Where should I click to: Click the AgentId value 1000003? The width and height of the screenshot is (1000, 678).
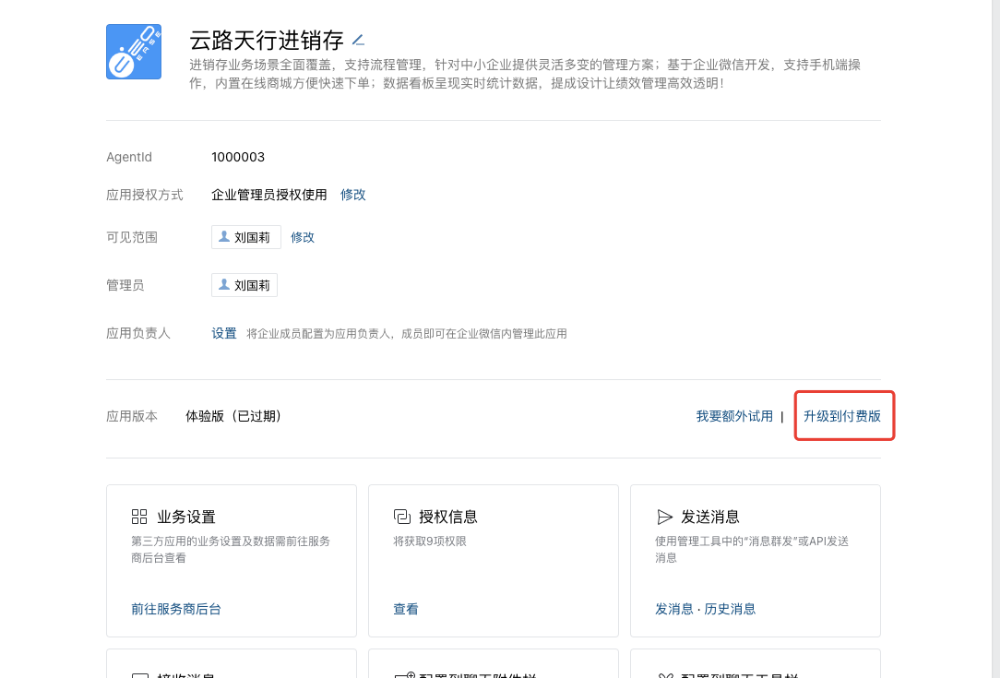pyautogui.click(x=238, y=157)
